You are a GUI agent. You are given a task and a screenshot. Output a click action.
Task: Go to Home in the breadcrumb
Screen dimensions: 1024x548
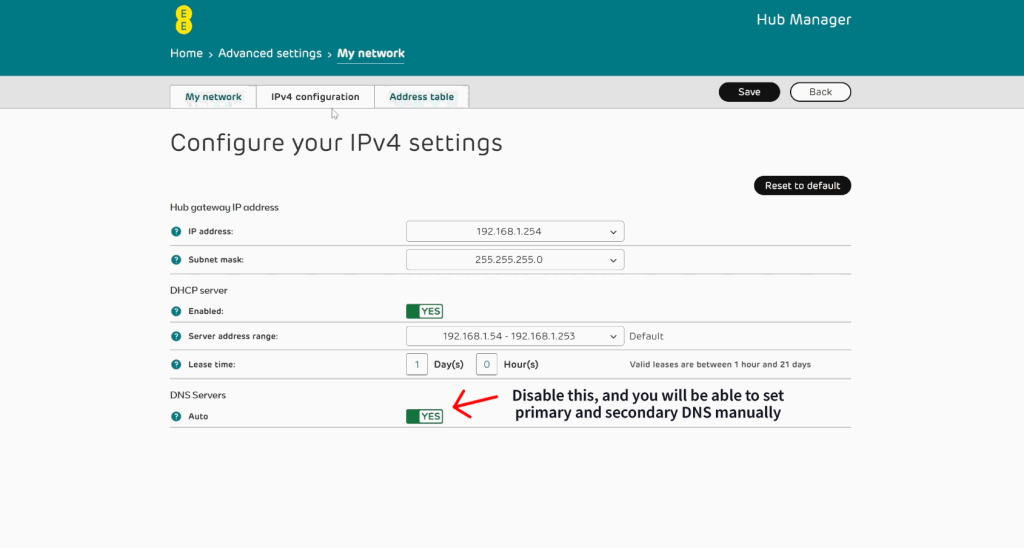186,54
